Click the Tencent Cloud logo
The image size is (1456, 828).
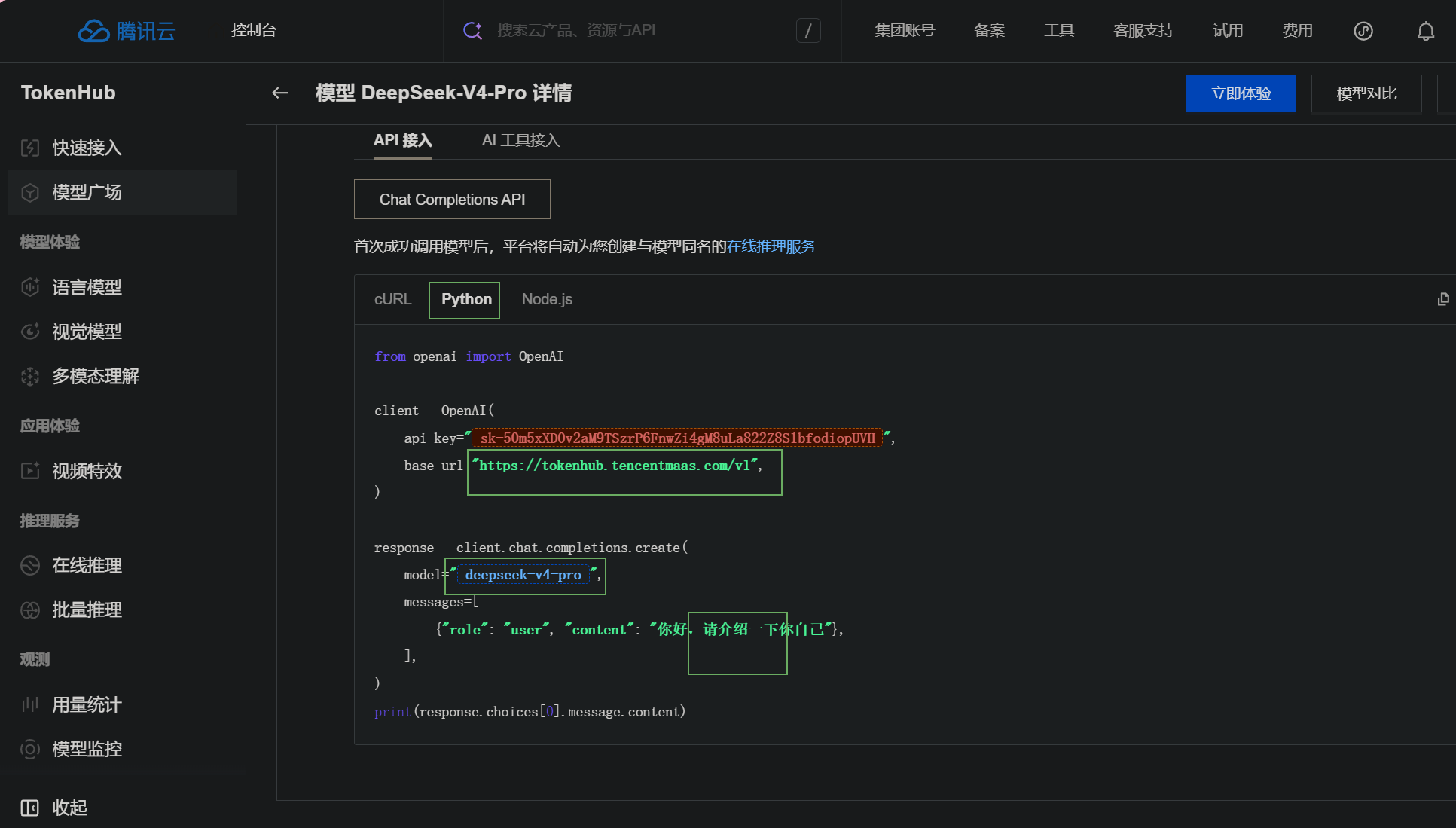pos(127,31)
